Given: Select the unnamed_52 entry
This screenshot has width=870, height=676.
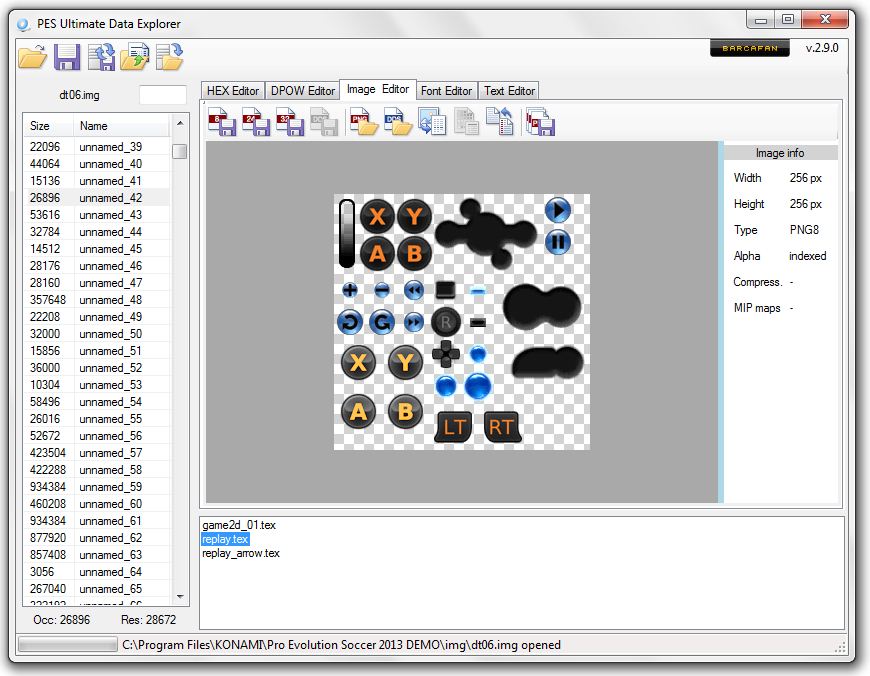Looking at the screenshot, I should [x=97, y=368].
